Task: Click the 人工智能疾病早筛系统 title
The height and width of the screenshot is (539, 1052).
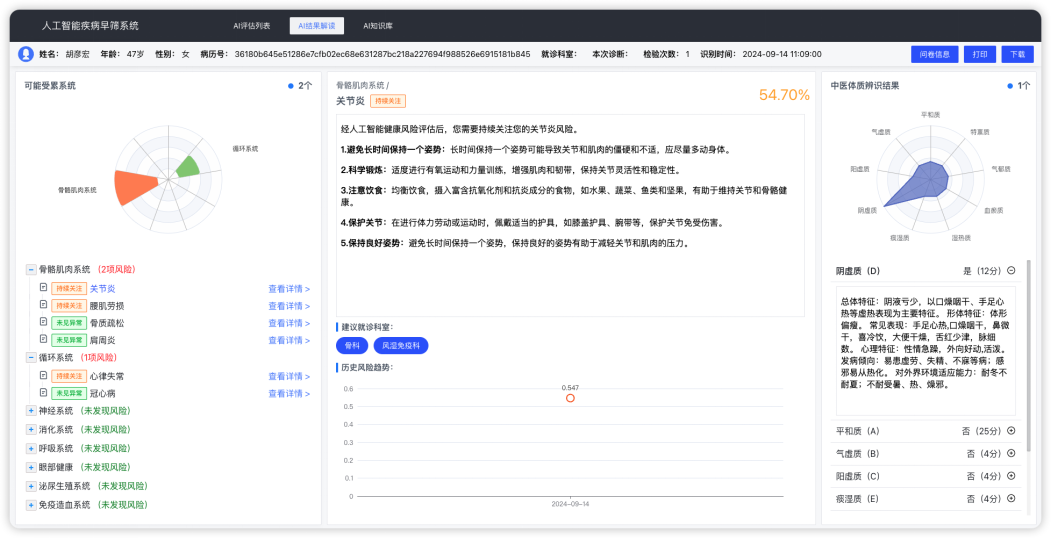Action: (x=91, y=26)
